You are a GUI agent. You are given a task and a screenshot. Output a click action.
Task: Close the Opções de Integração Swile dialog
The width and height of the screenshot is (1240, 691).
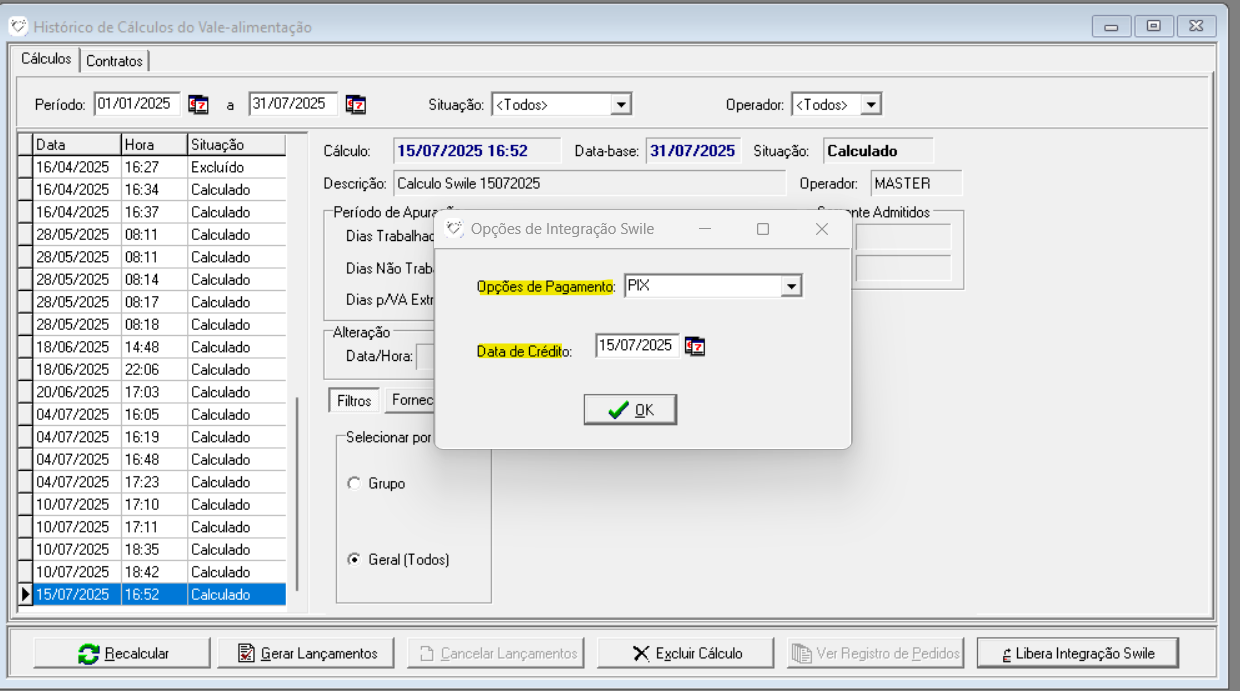pyautogui.click(x=822, y=229)
